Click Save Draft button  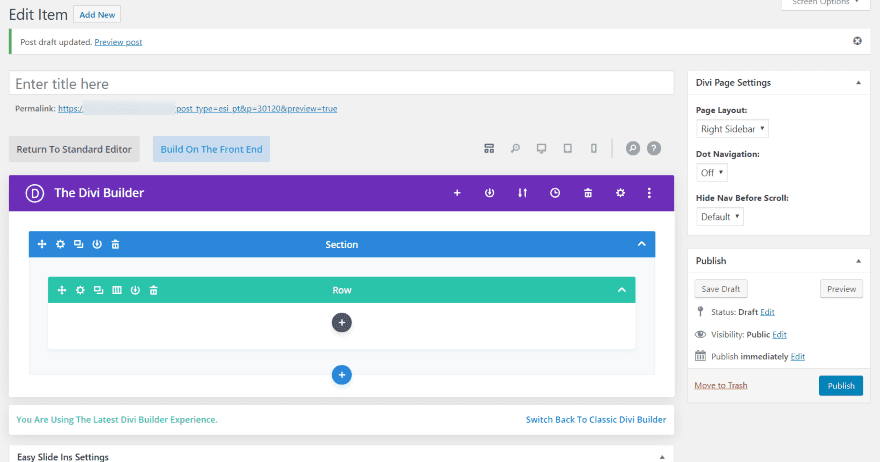click(721, 289)
